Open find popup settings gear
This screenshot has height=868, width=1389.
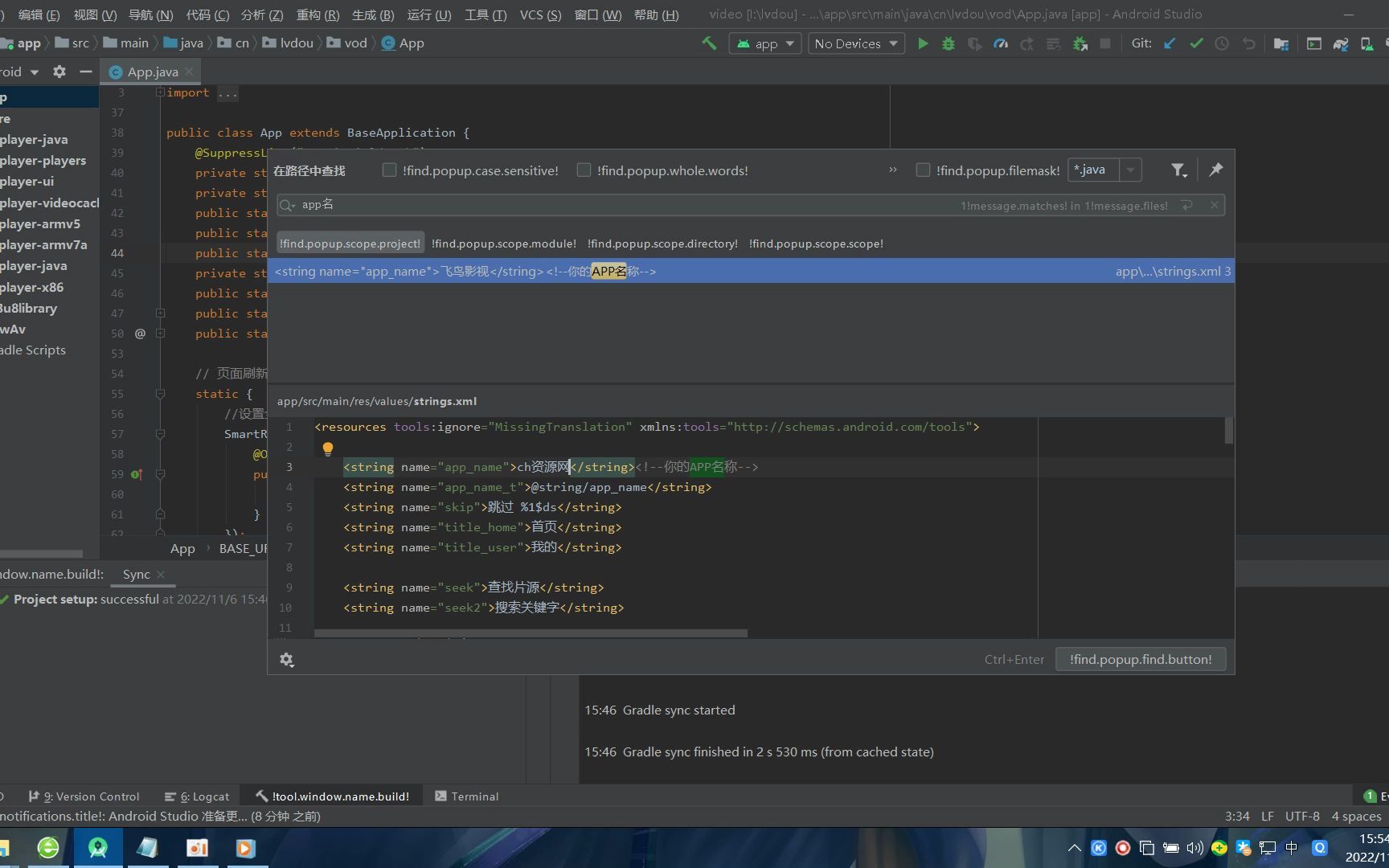pyautogui.click(x=286, y=659)
